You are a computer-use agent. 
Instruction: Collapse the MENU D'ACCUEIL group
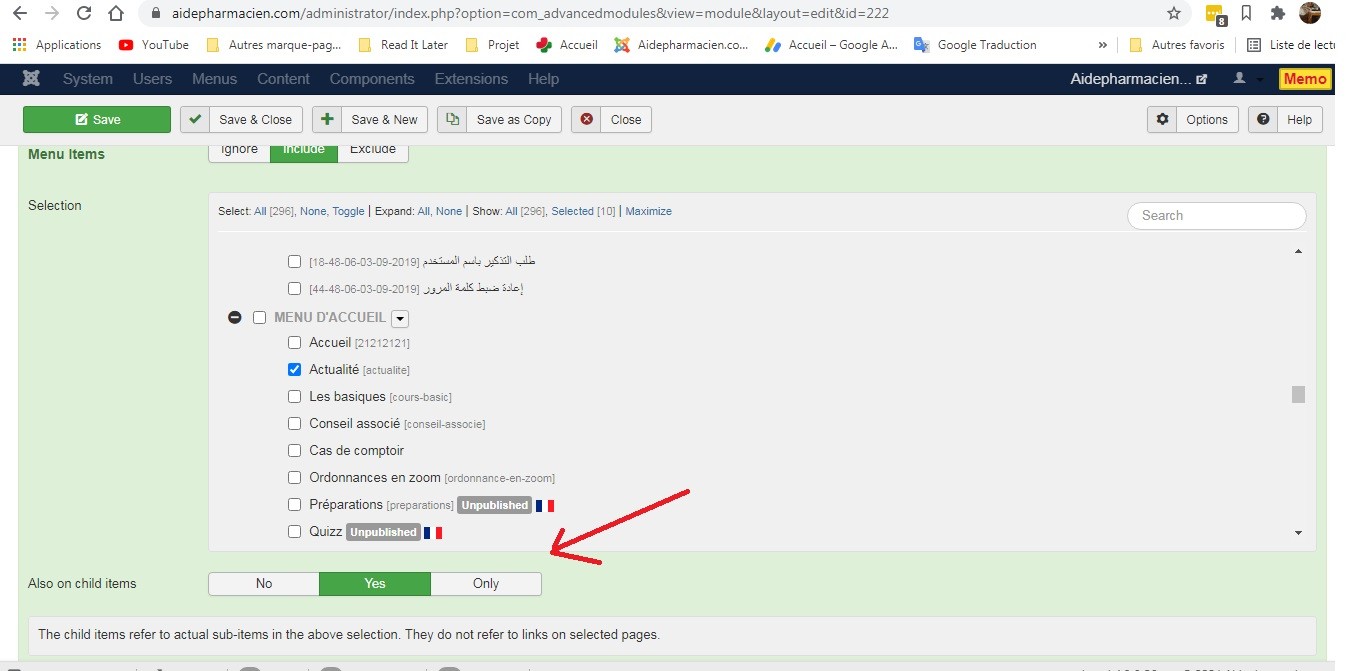pyautogui.click(x=235, y=317)
